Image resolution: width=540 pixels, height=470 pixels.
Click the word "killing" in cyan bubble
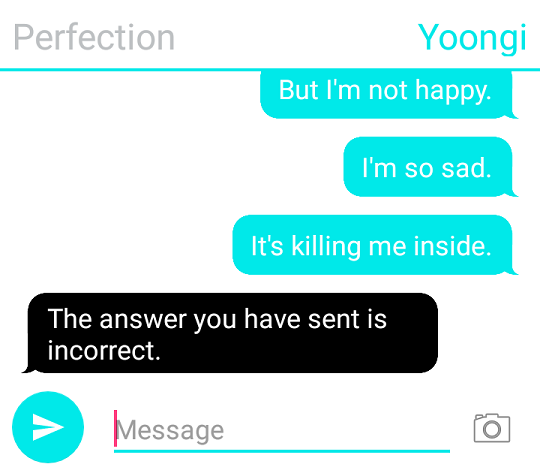326,247
